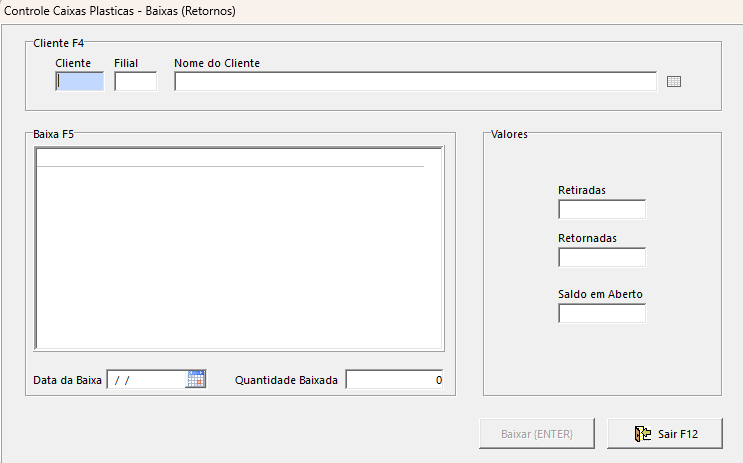The image size is (743, 463).
Task: Exit using the Sair F12 button
Action: point(666,434)
